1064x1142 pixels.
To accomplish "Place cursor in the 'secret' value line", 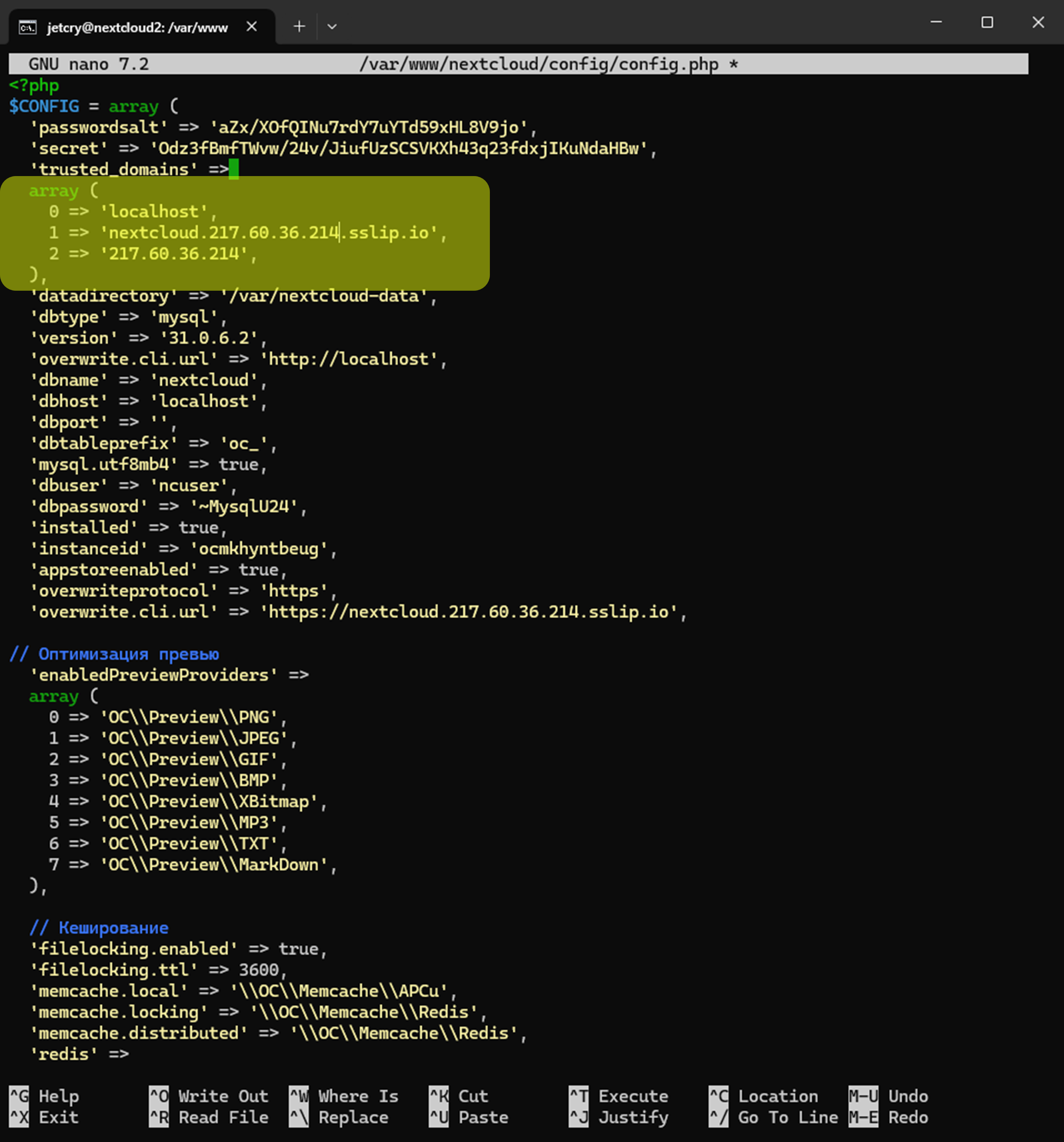I will click(343, 148).
